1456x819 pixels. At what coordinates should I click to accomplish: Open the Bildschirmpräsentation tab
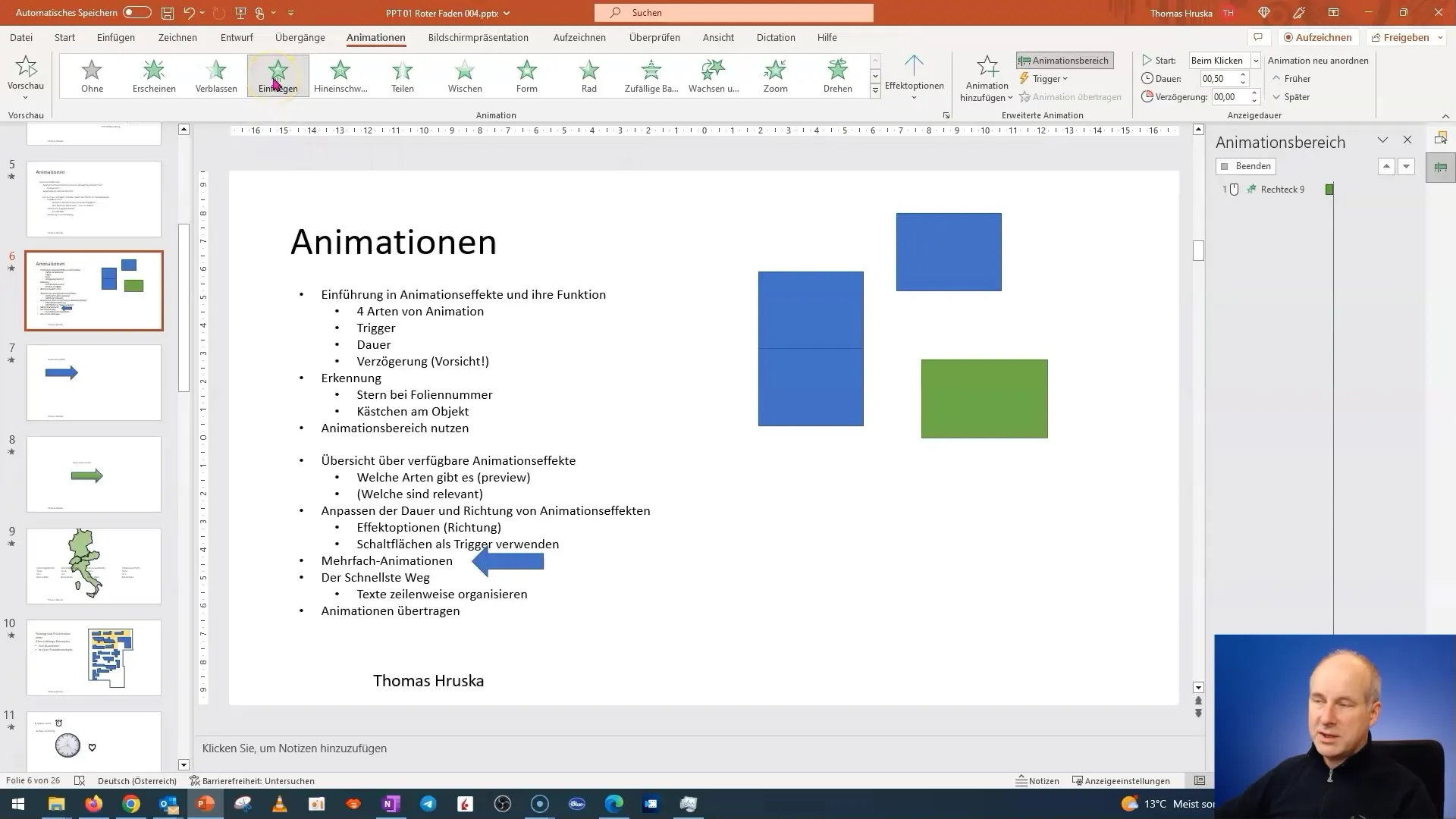tap(479, 37)
